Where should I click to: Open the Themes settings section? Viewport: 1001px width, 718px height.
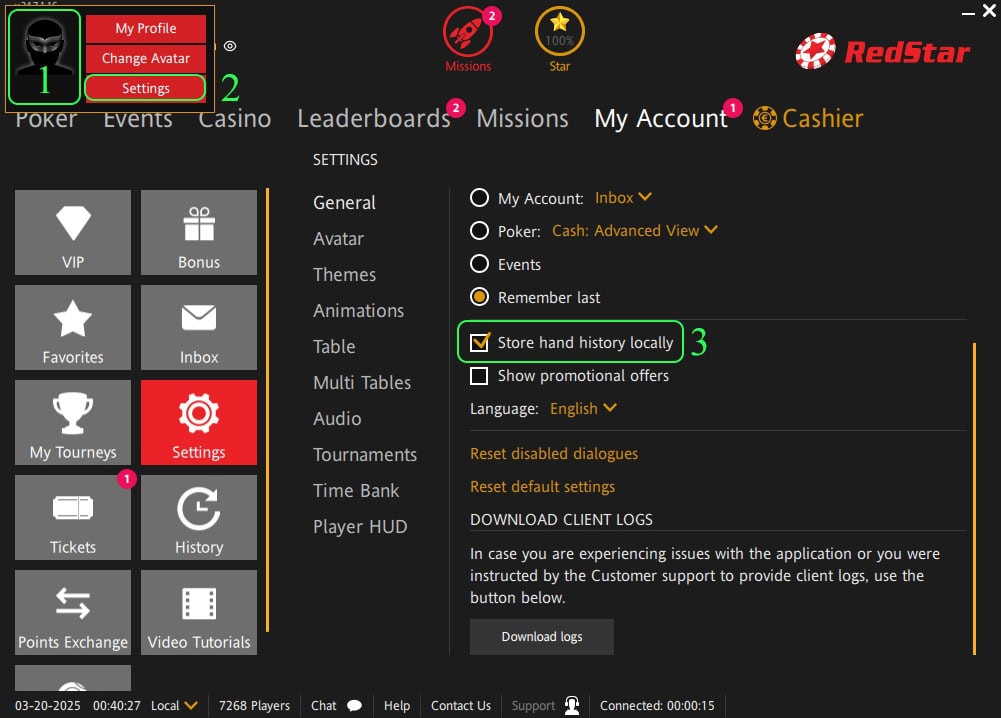[344, 274]
